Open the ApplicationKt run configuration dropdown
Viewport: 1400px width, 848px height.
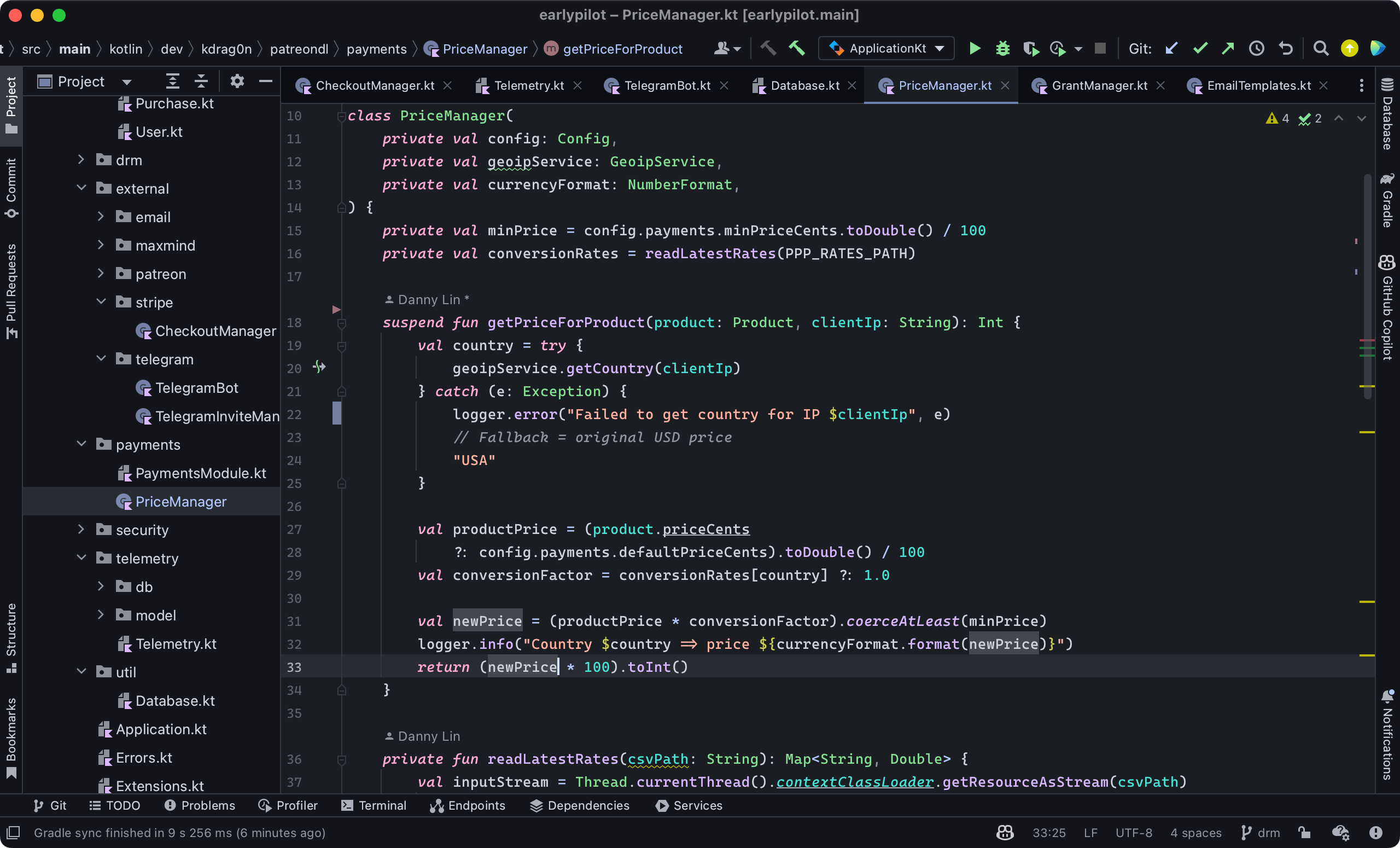886,49
